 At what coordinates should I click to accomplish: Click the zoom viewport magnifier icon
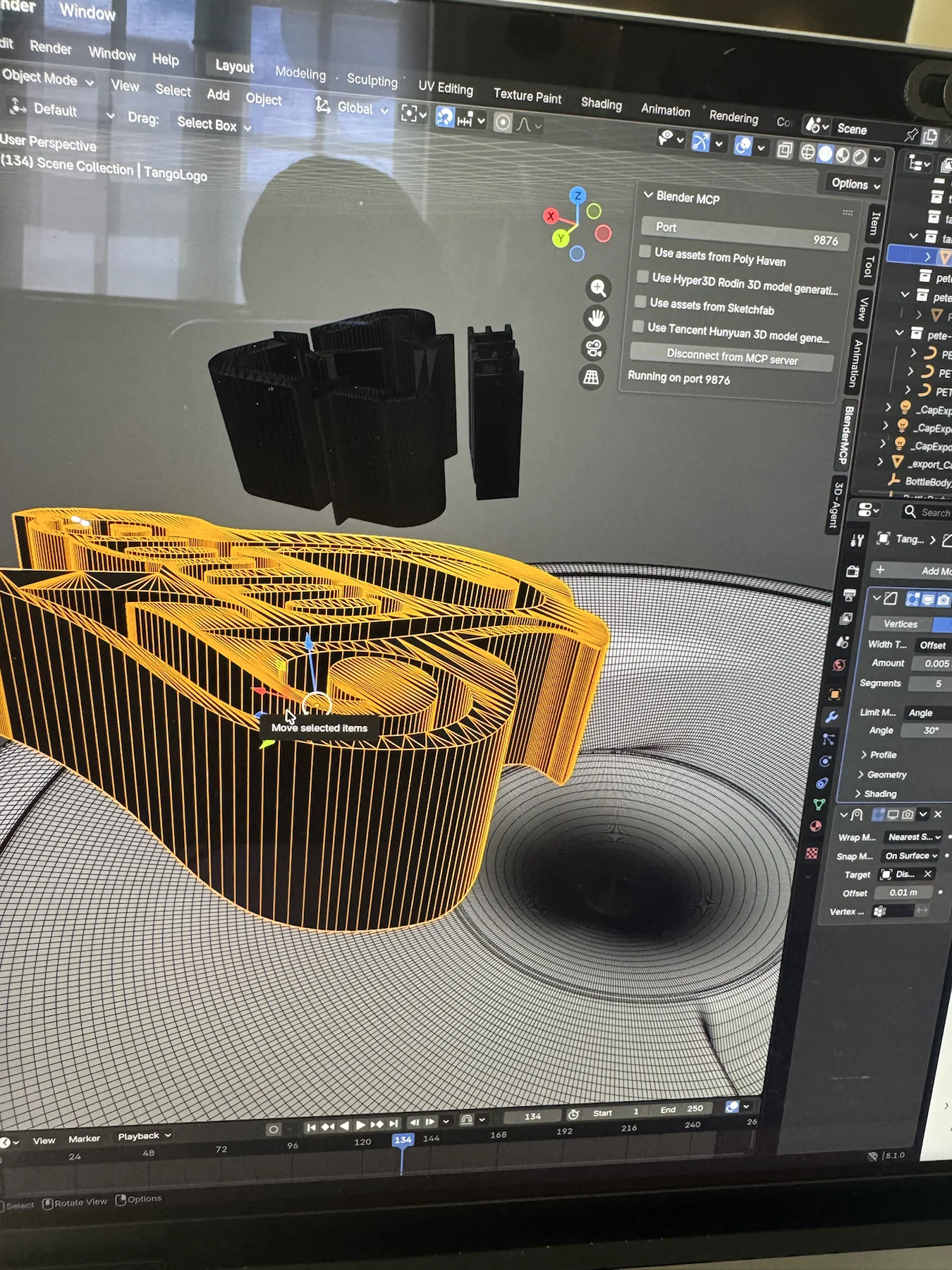click(x=598, y=288)
